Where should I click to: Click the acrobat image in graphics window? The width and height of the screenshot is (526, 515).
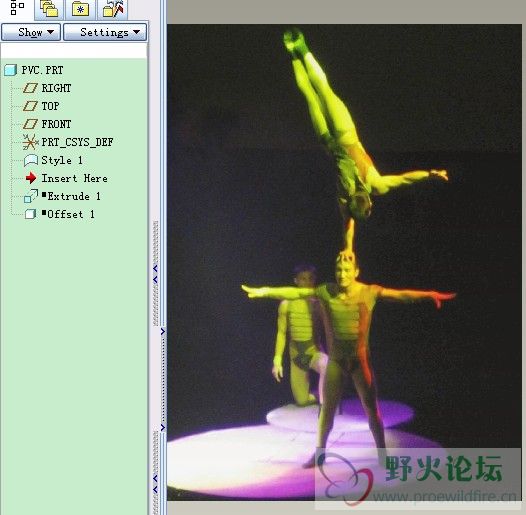(344, 262)
